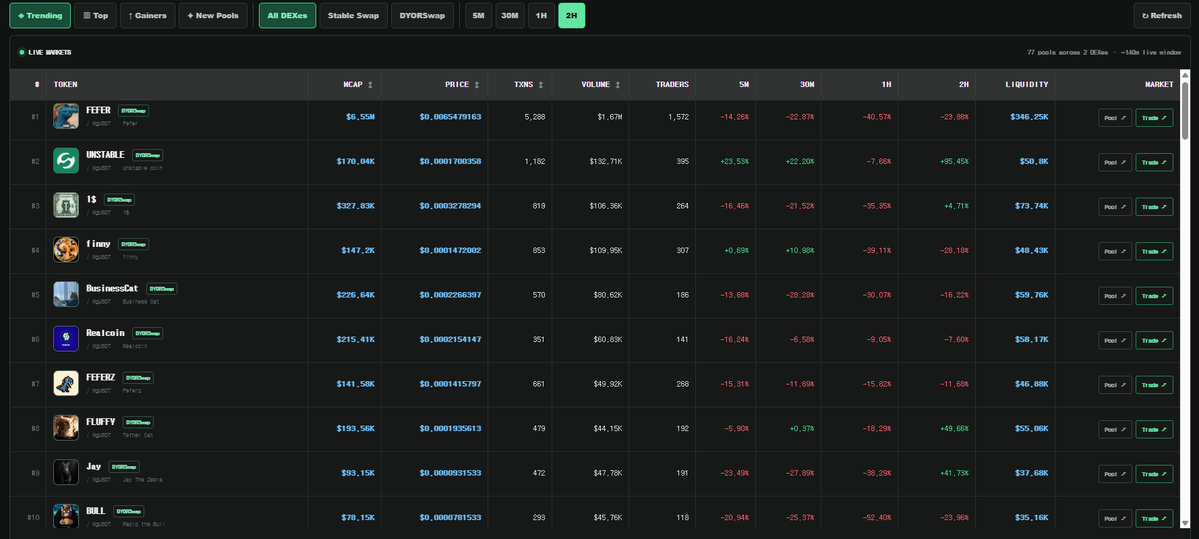1199x539 pixels.
Task: Click the liquidity value $73.74K
Action: (x=1029, y=206)
